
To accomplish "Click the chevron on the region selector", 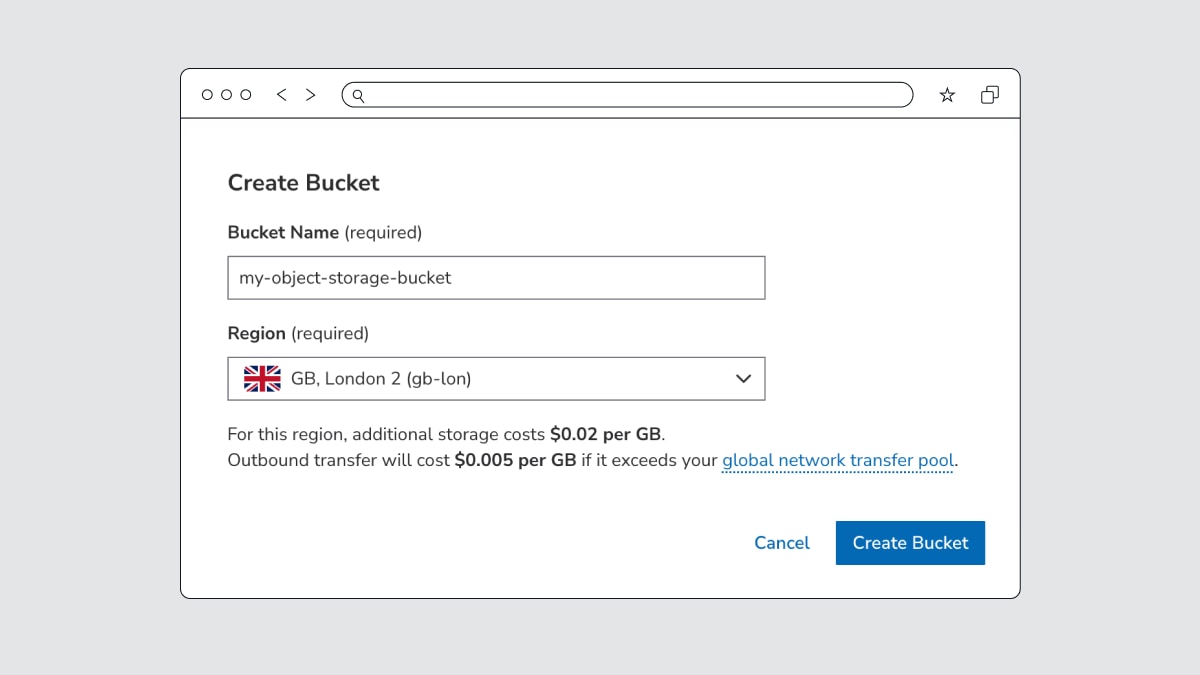I will point(743,378).
